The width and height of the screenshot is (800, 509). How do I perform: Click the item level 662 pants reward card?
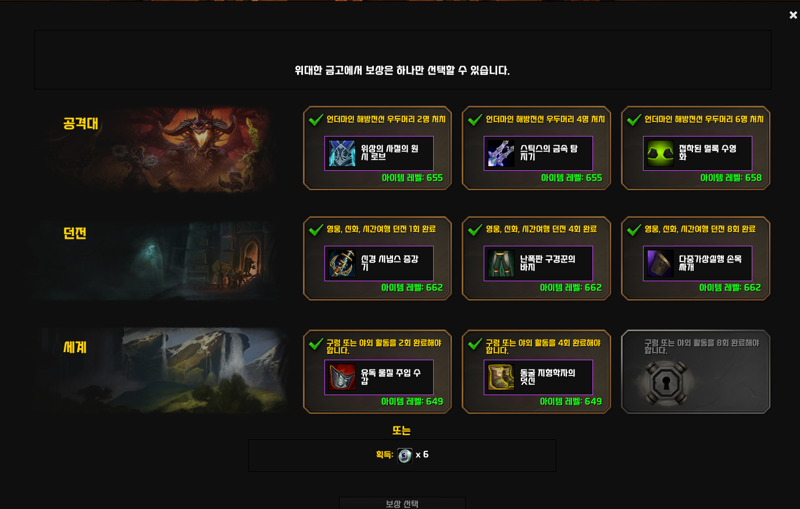click(x=536, y=259)
